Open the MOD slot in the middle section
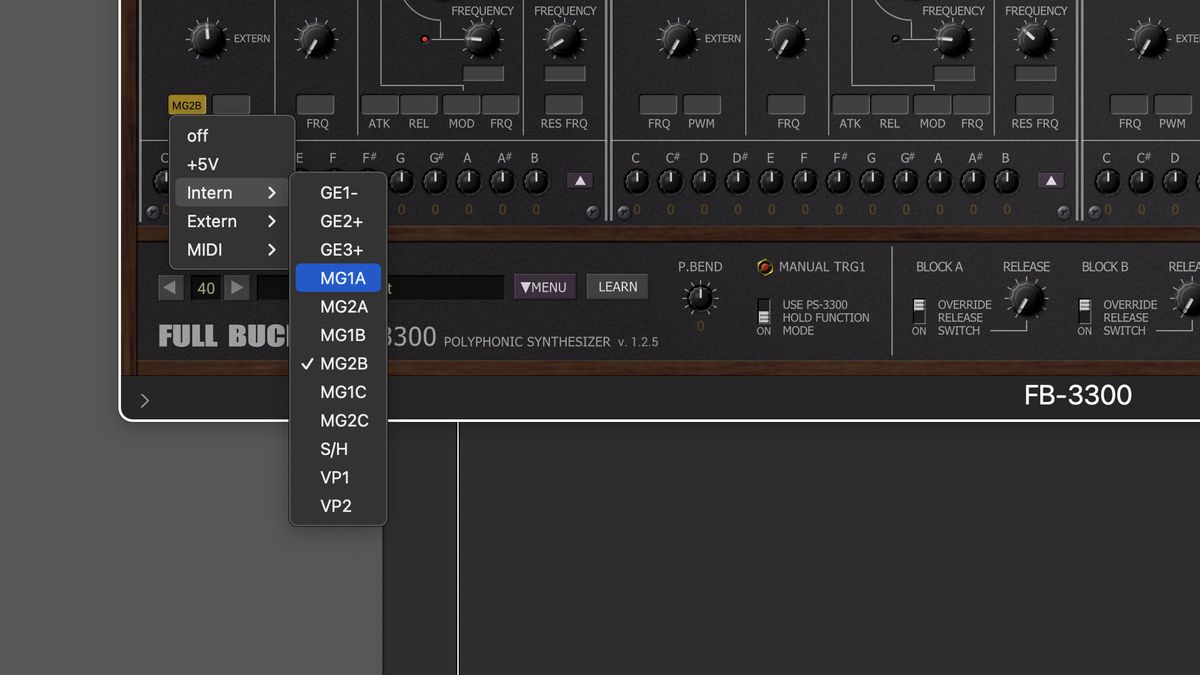Image resolution: width=1200 pixels, height=675 pixels. [932, 105]
